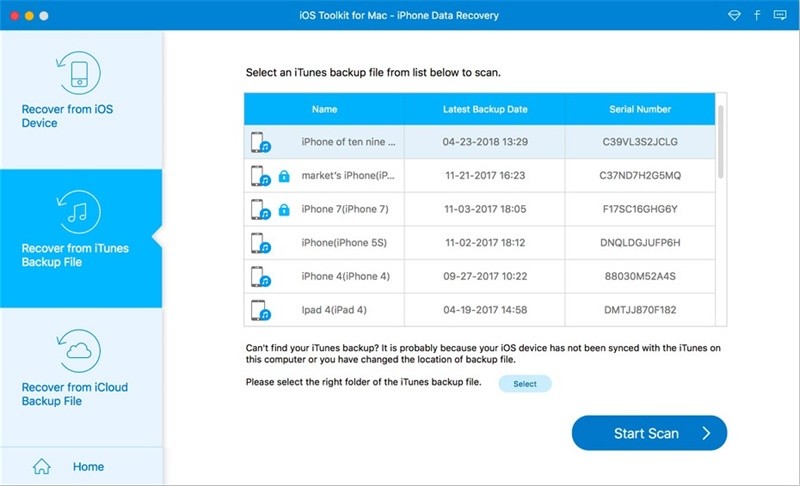
Task: Click the Name column header
Action: pyautogui.click(x=324, y=109)
